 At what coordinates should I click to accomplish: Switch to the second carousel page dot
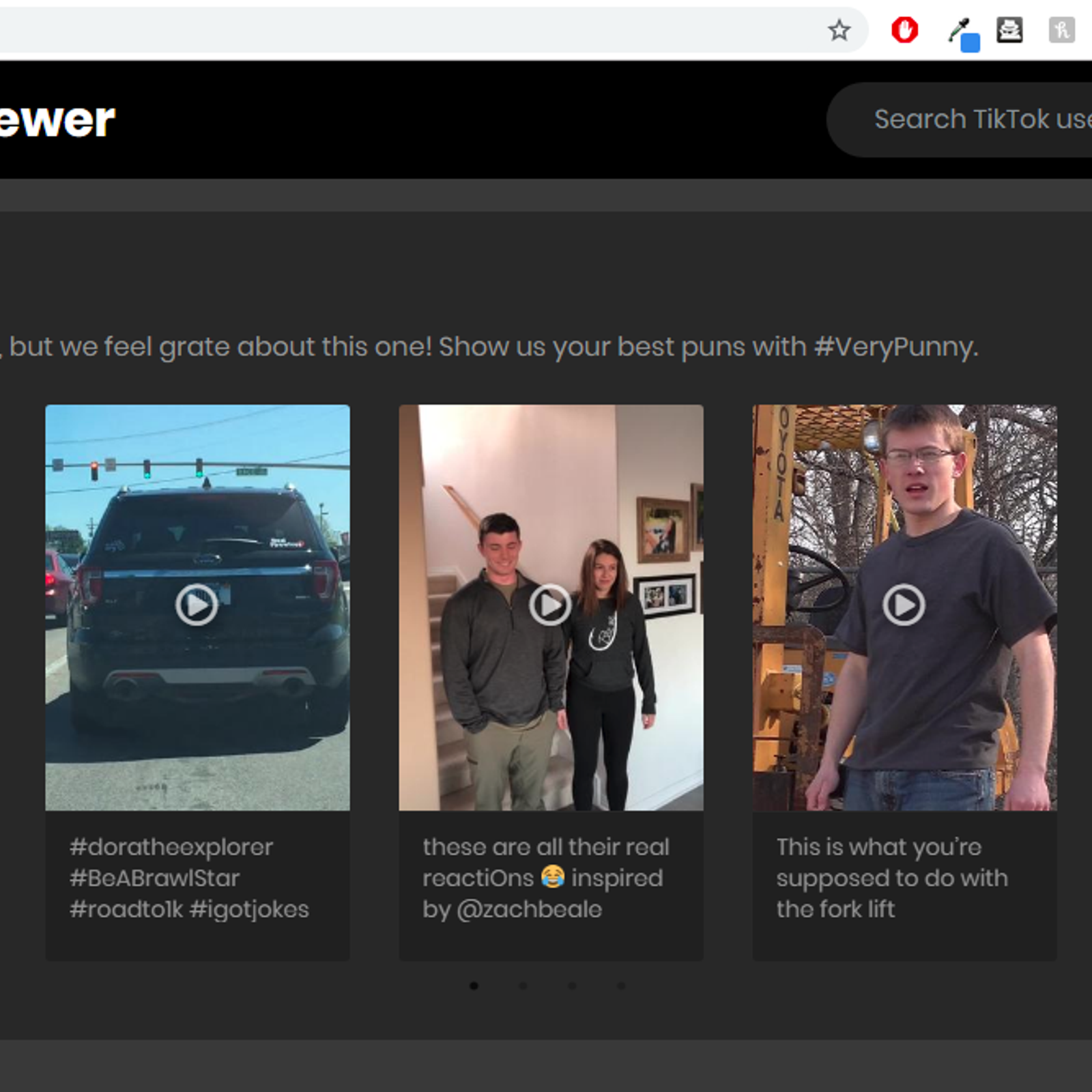tap(523, 986)
